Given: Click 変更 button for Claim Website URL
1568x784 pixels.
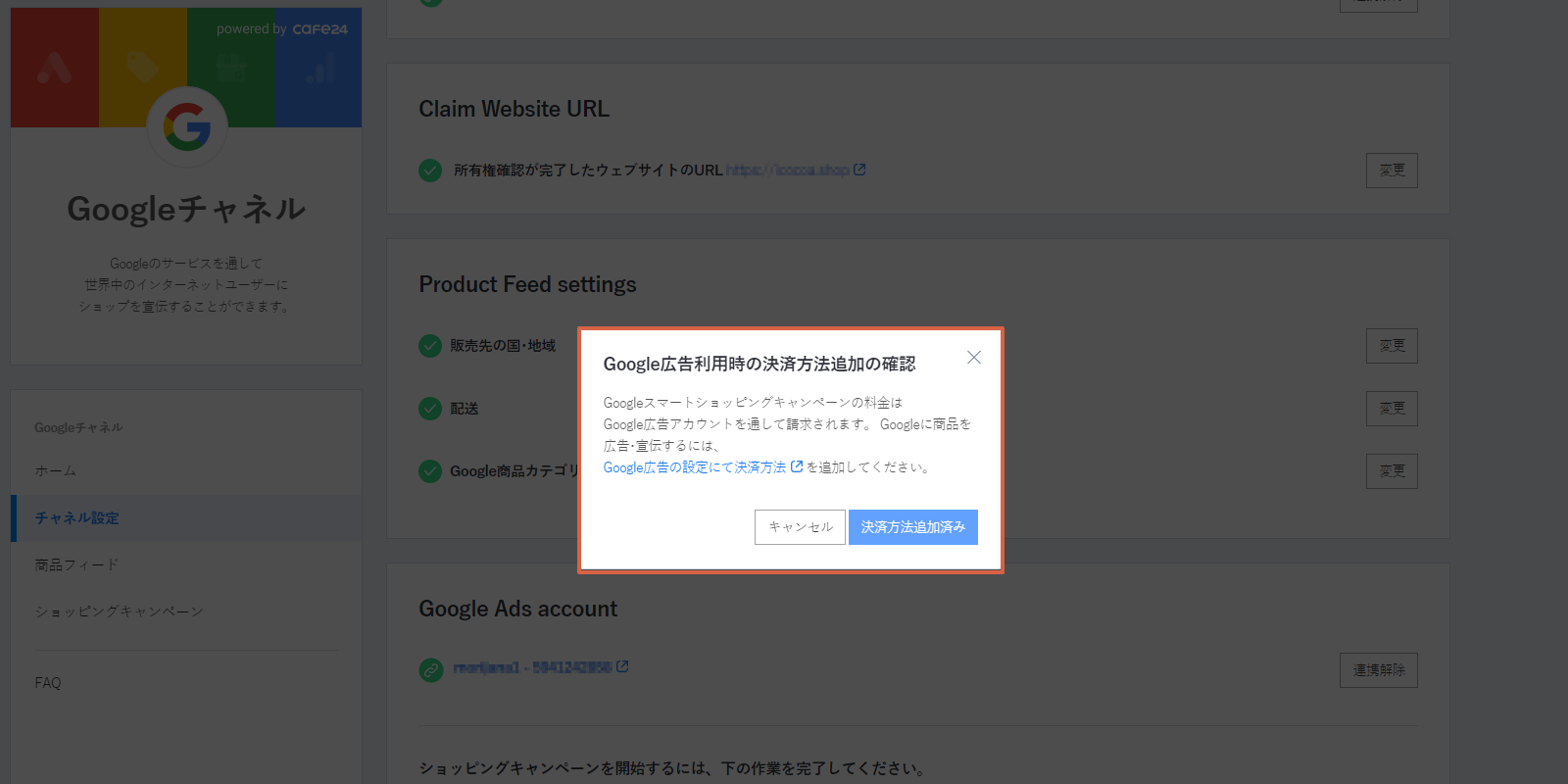Looking at the screenshot, I should click(1392, 171).
